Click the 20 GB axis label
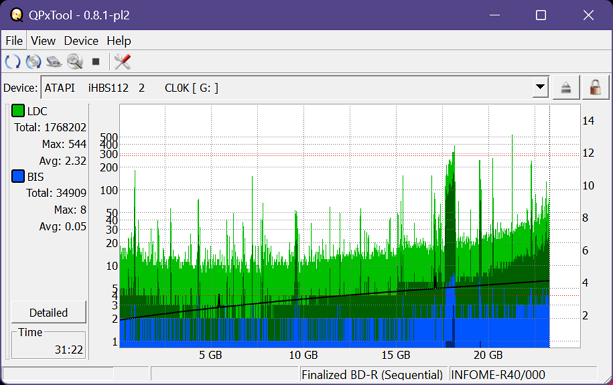 488,355
